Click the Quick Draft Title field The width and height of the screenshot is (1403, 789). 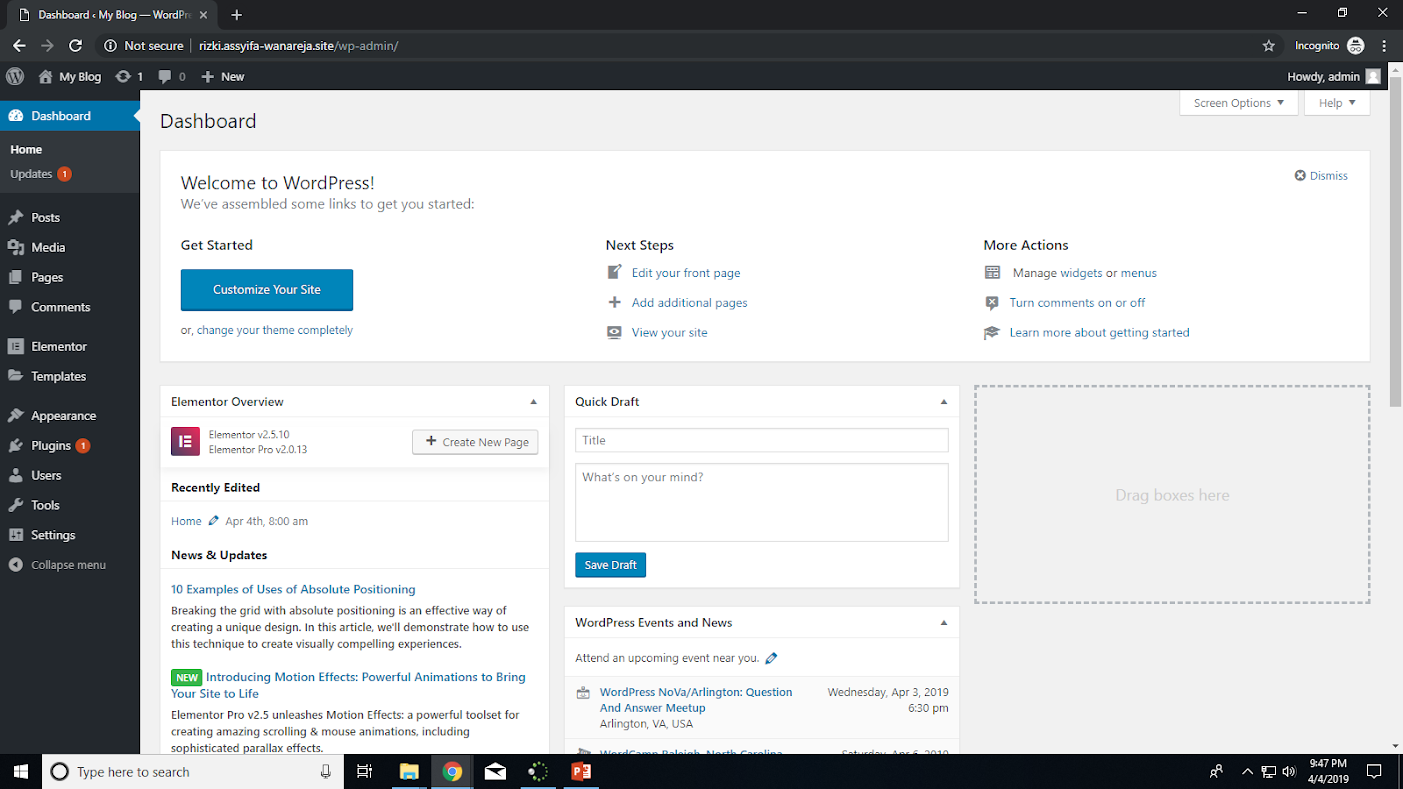762,440
